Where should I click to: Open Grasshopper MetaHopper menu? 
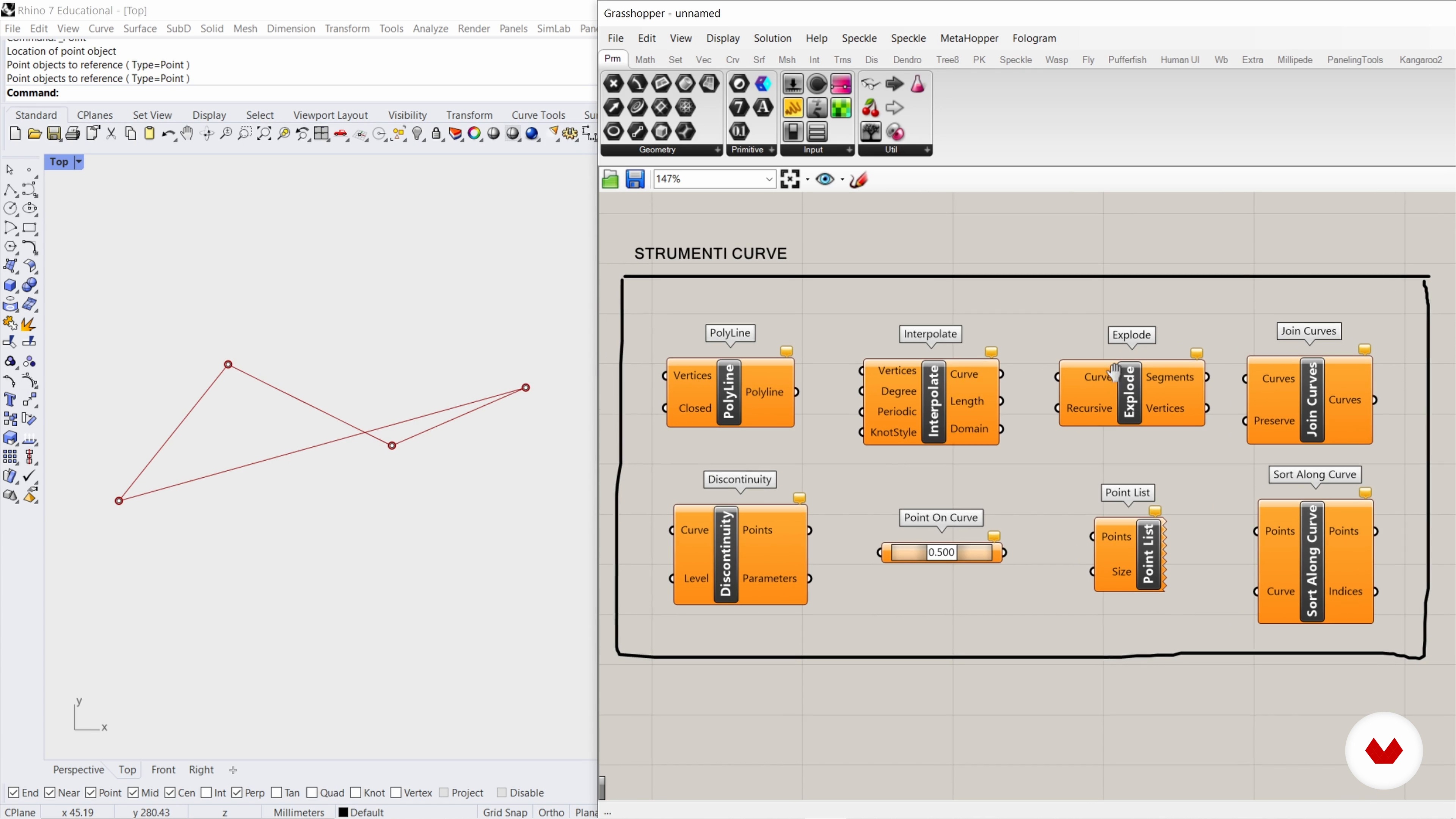click(969, 38)
